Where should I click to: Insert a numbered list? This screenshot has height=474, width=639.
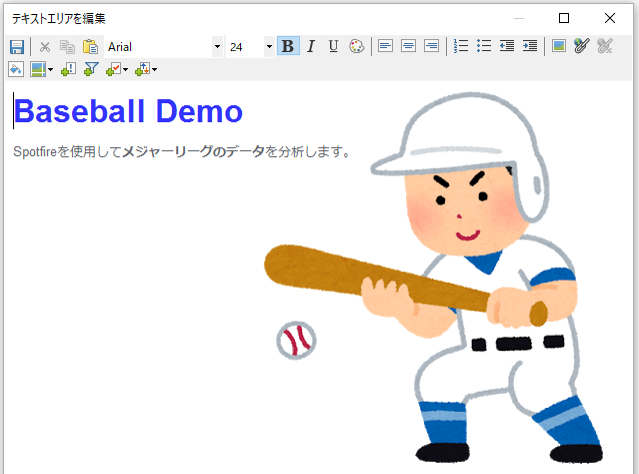461,46
